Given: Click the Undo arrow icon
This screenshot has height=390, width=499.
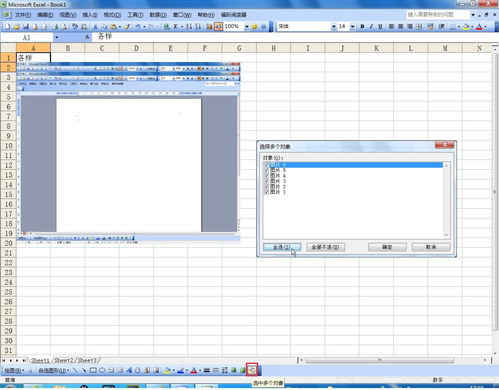Looking at the screenshot, I should coord(138,27).
